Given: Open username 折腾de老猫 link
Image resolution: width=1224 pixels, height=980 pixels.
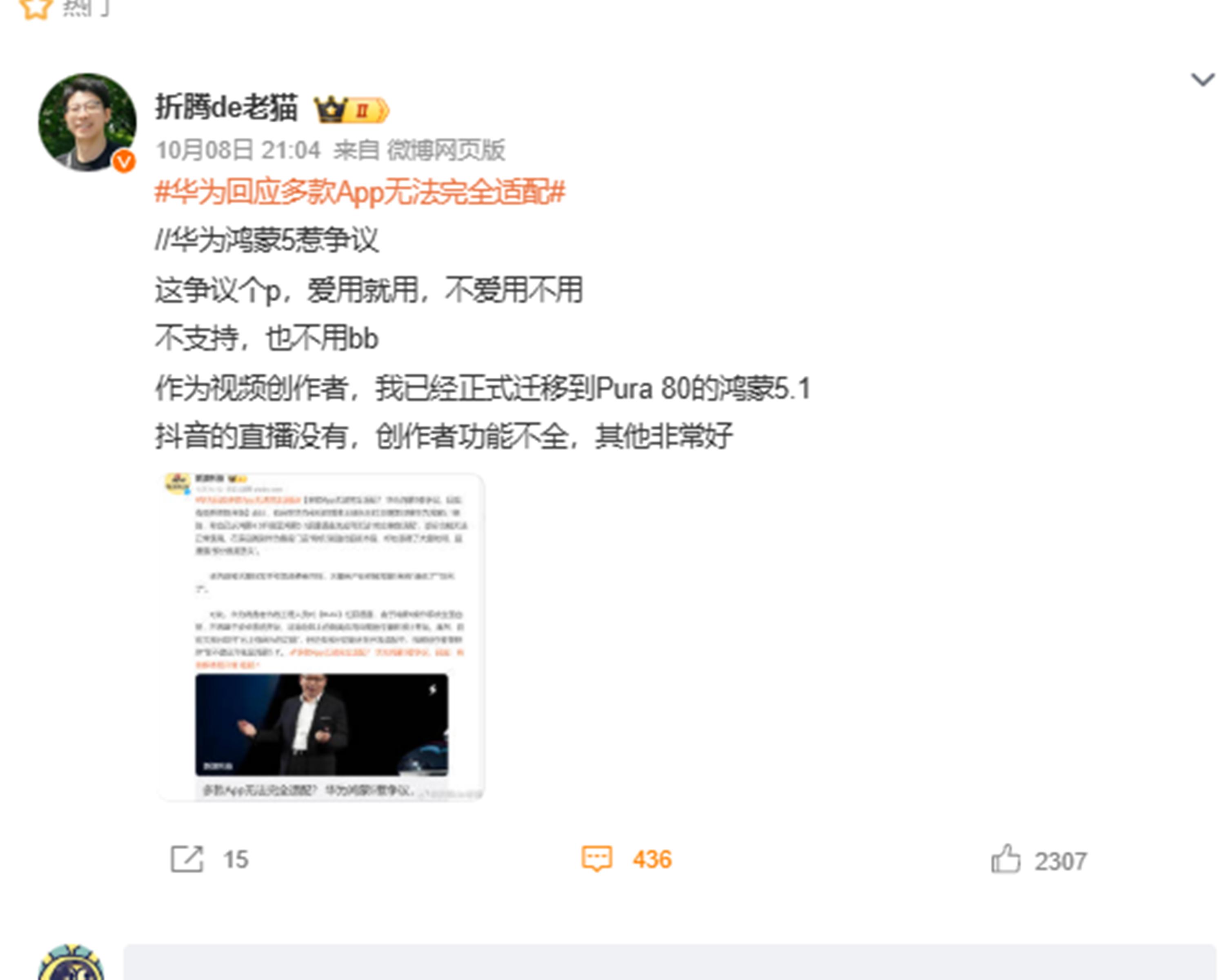Looking at the screenshot, I should pyautogui.click(x=226, y=107).
